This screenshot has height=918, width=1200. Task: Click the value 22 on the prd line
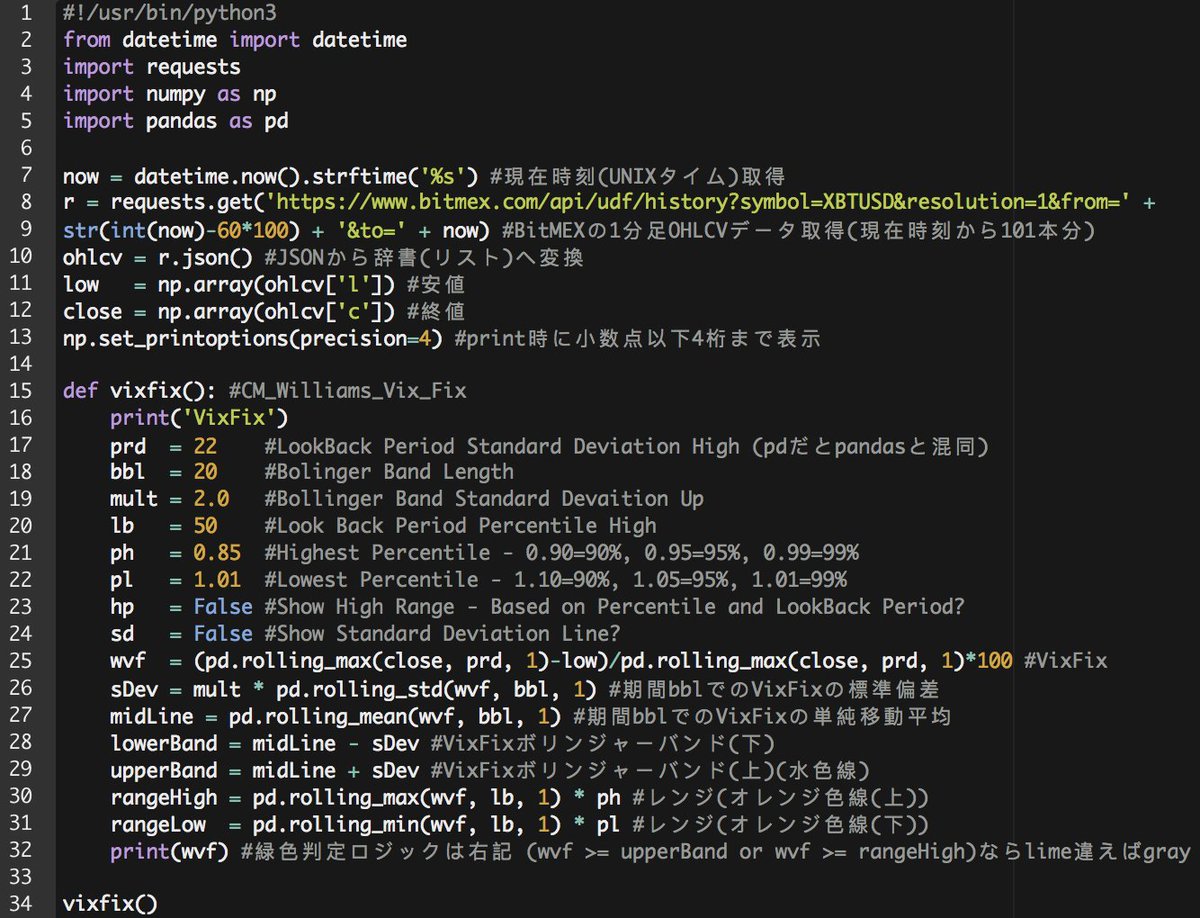pyautogui.click(x=206, y=445)
